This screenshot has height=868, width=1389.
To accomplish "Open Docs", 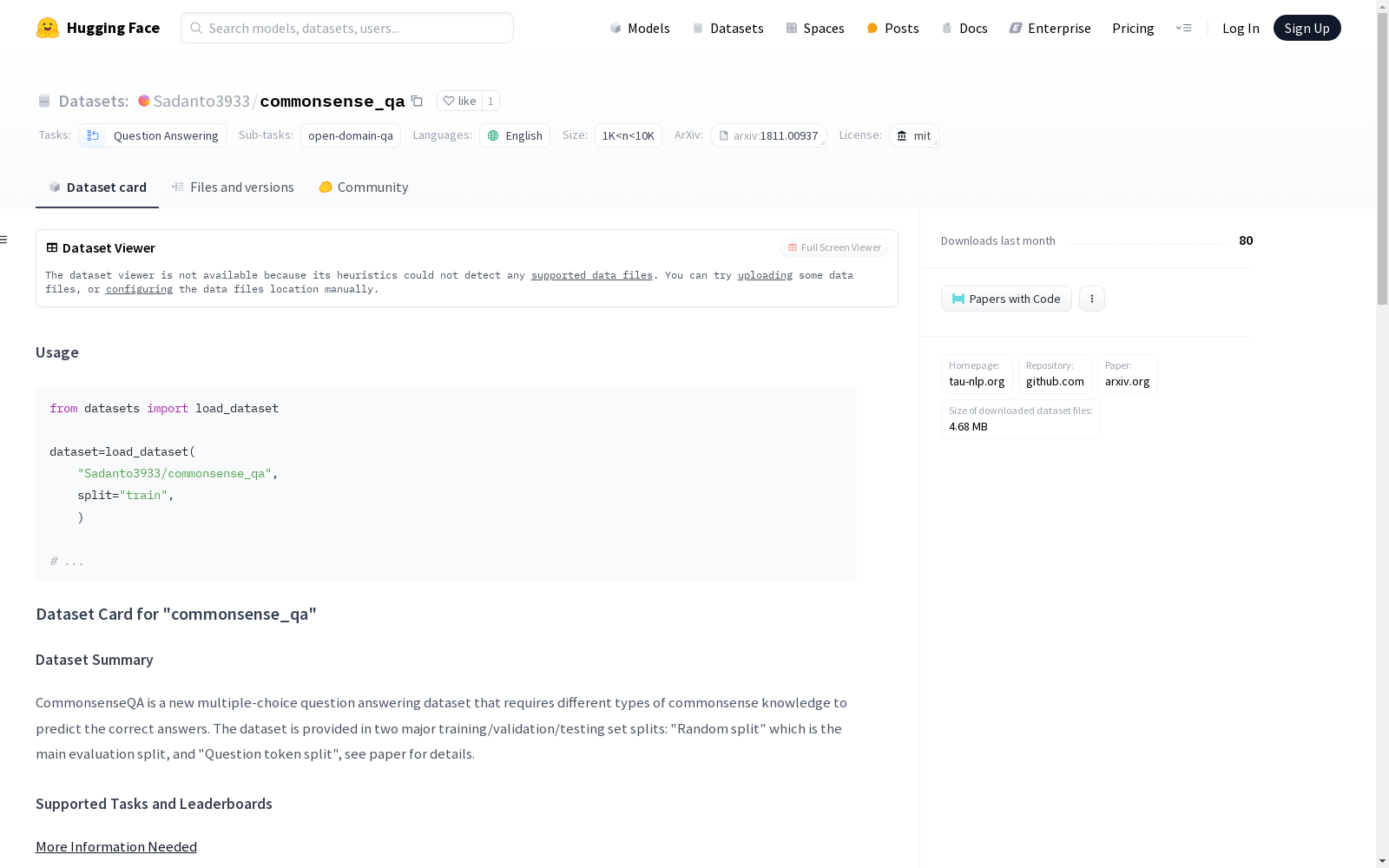I will tap(964, 28).
